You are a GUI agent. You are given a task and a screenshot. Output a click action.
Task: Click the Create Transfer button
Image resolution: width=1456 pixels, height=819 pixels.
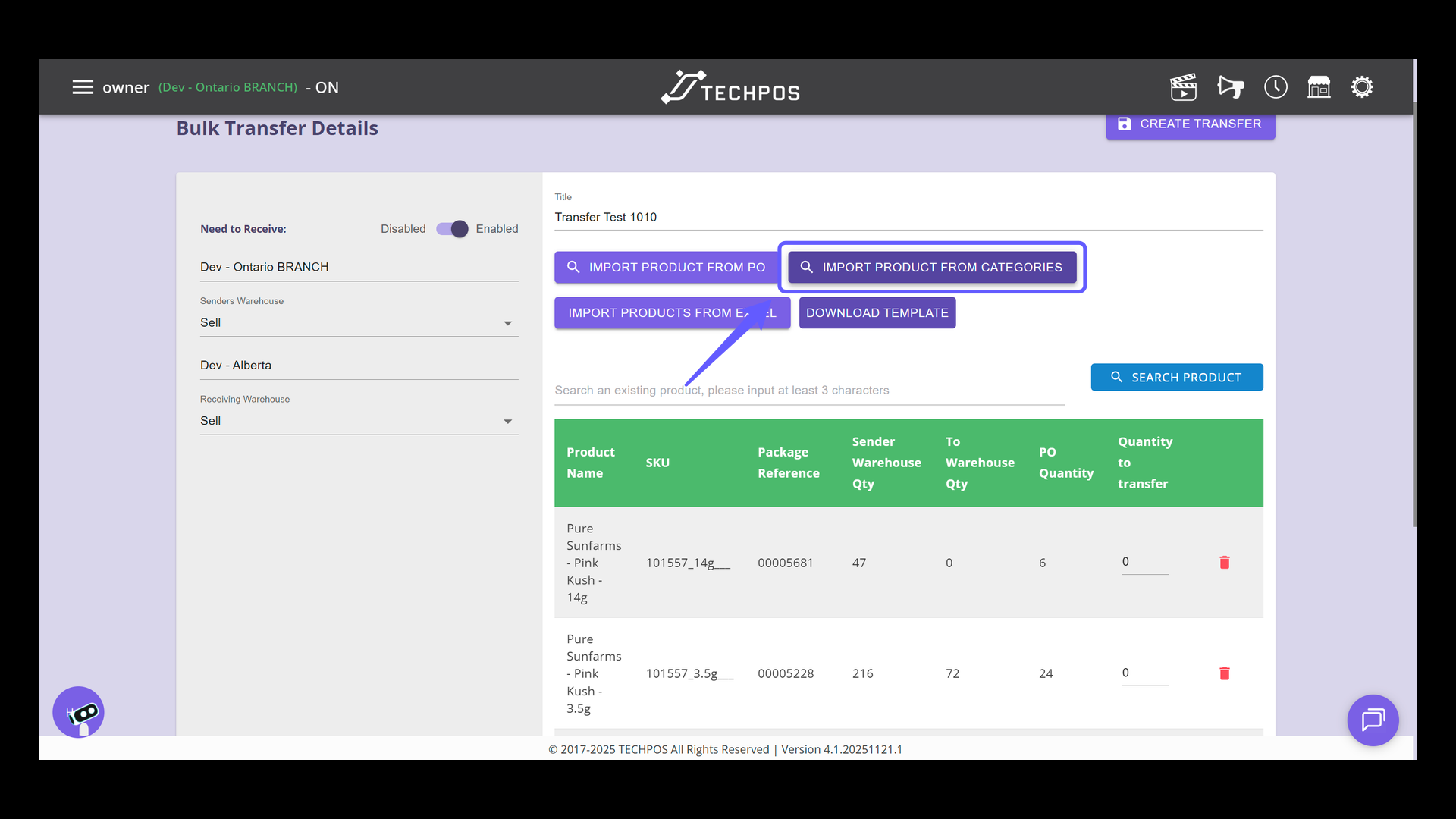click(1190, 124)
